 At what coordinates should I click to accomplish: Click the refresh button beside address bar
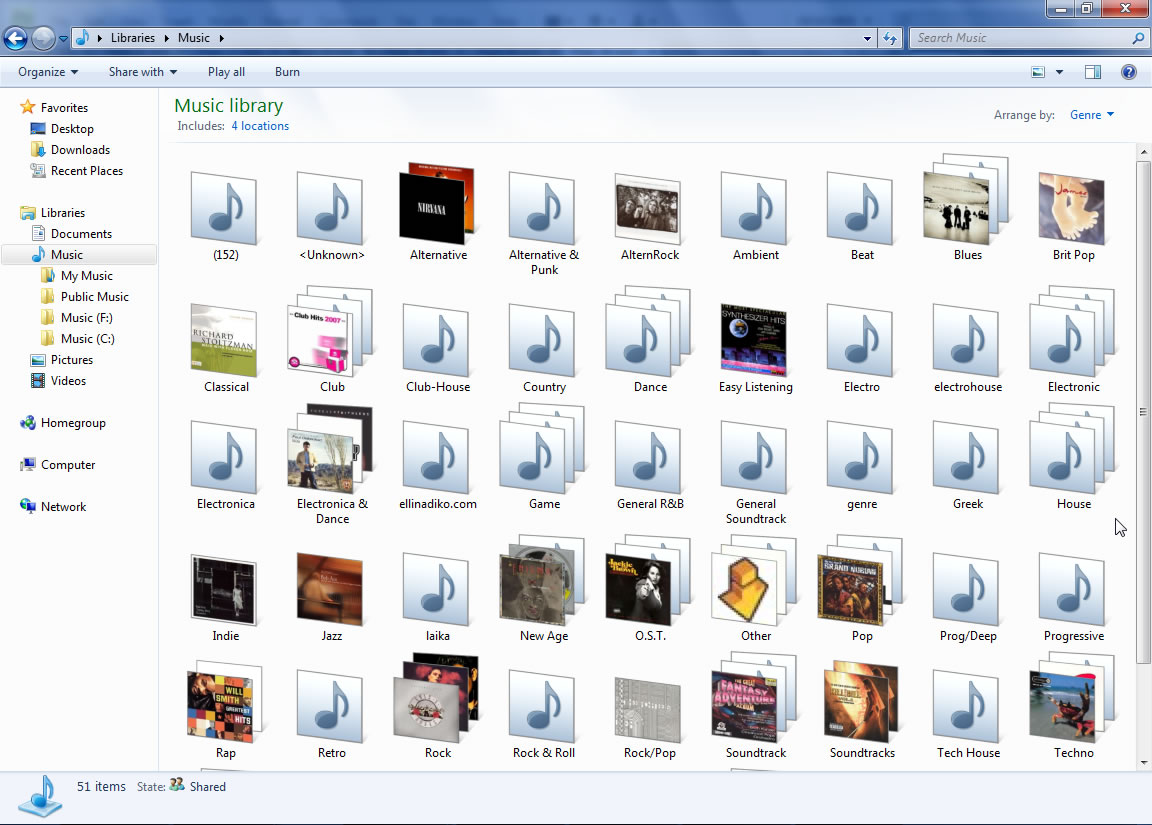889,39
